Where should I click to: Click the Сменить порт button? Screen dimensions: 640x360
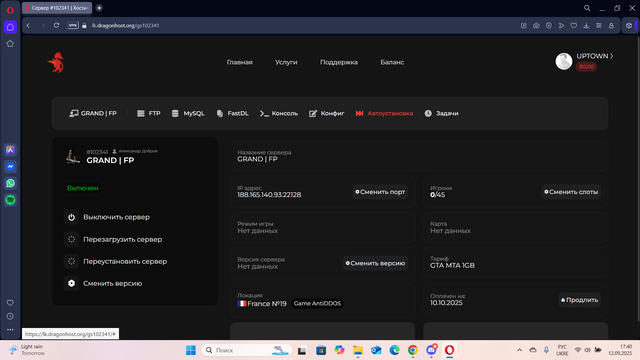380,192
